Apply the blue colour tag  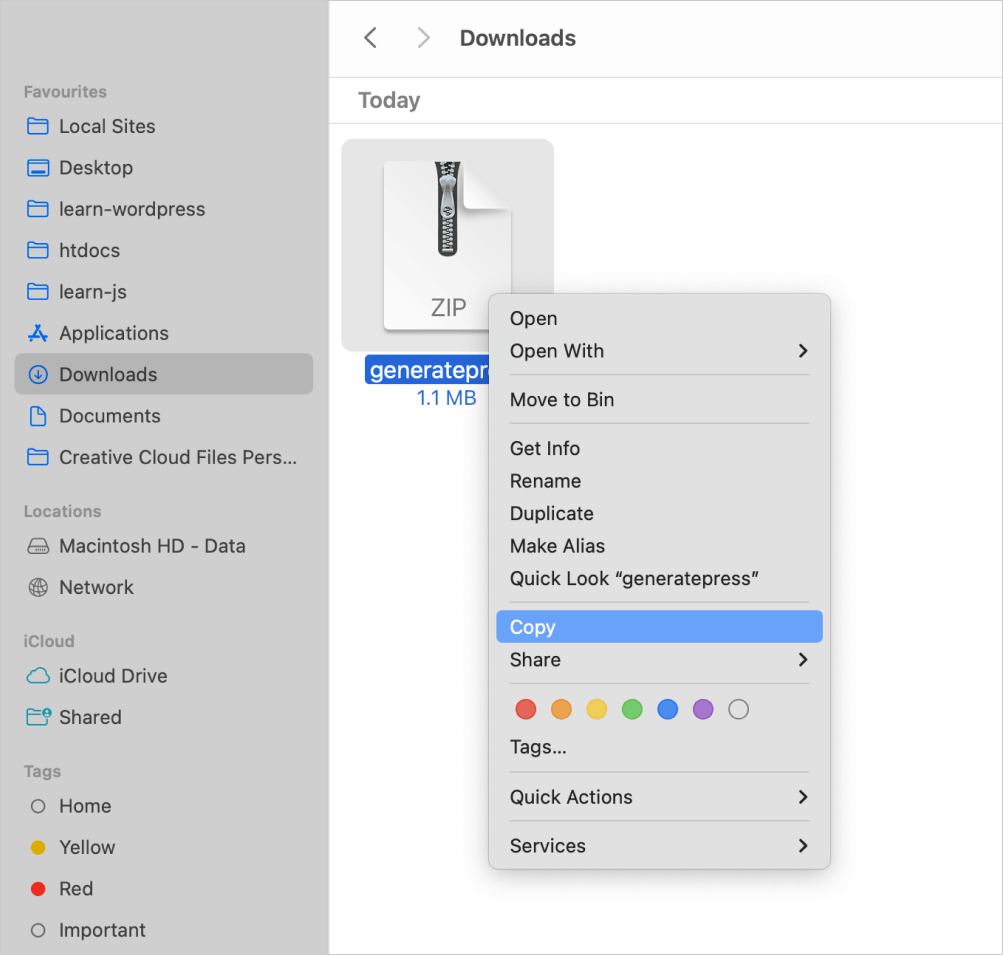(667, 709)
